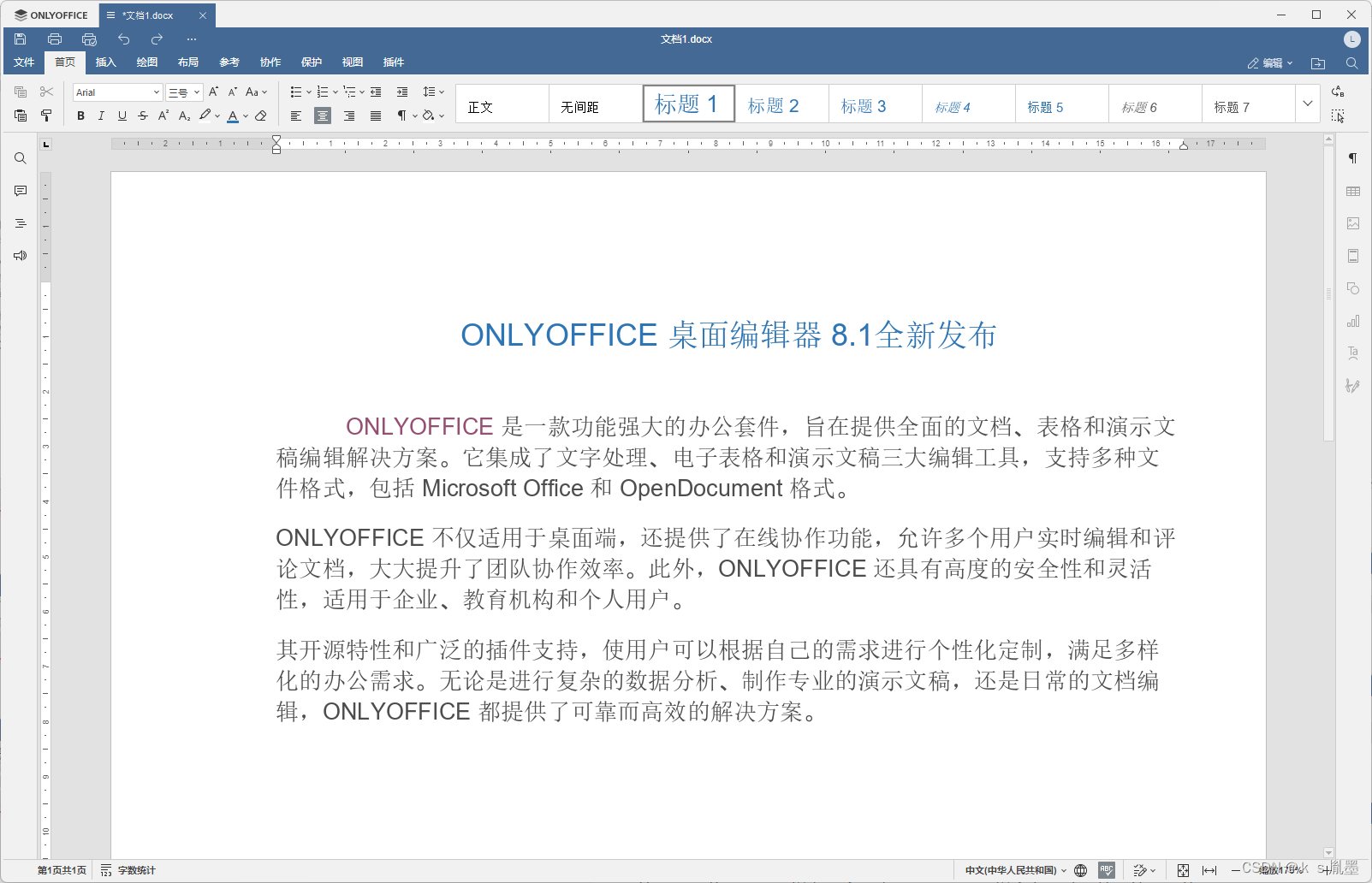Toggle center alignment
1372x883 pixels.
click(323, 116)
